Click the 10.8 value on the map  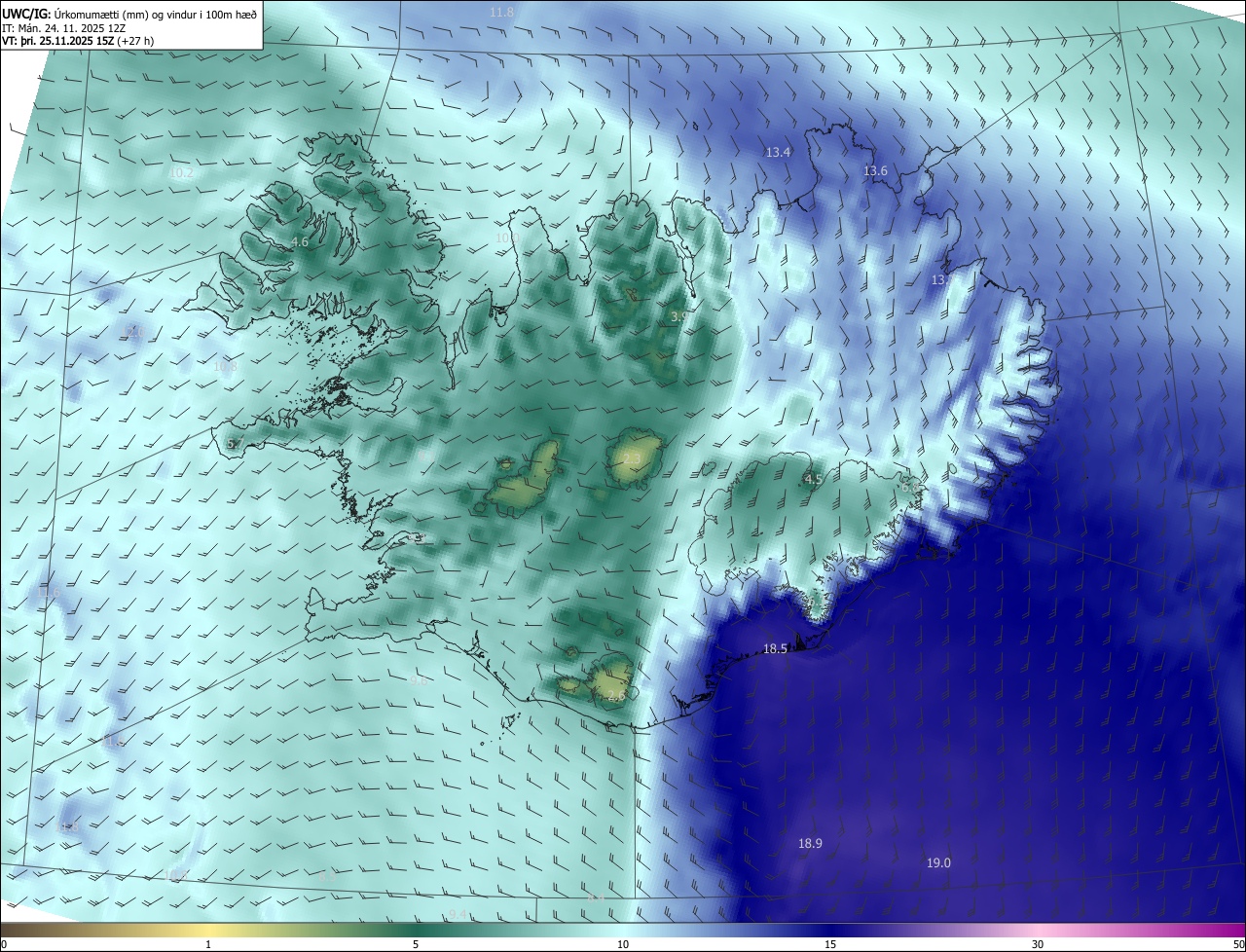pos(225,367)
